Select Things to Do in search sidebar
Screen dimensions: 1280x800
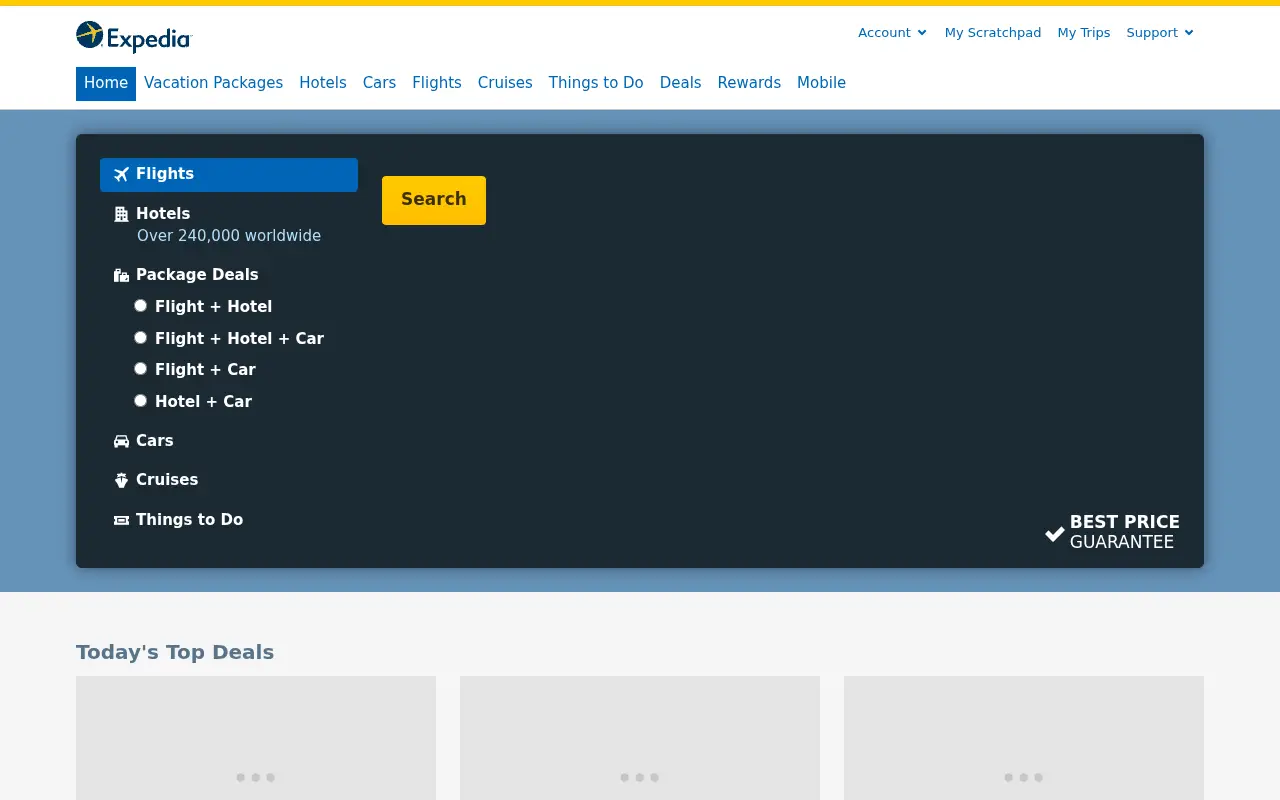[x=189, y=520]
